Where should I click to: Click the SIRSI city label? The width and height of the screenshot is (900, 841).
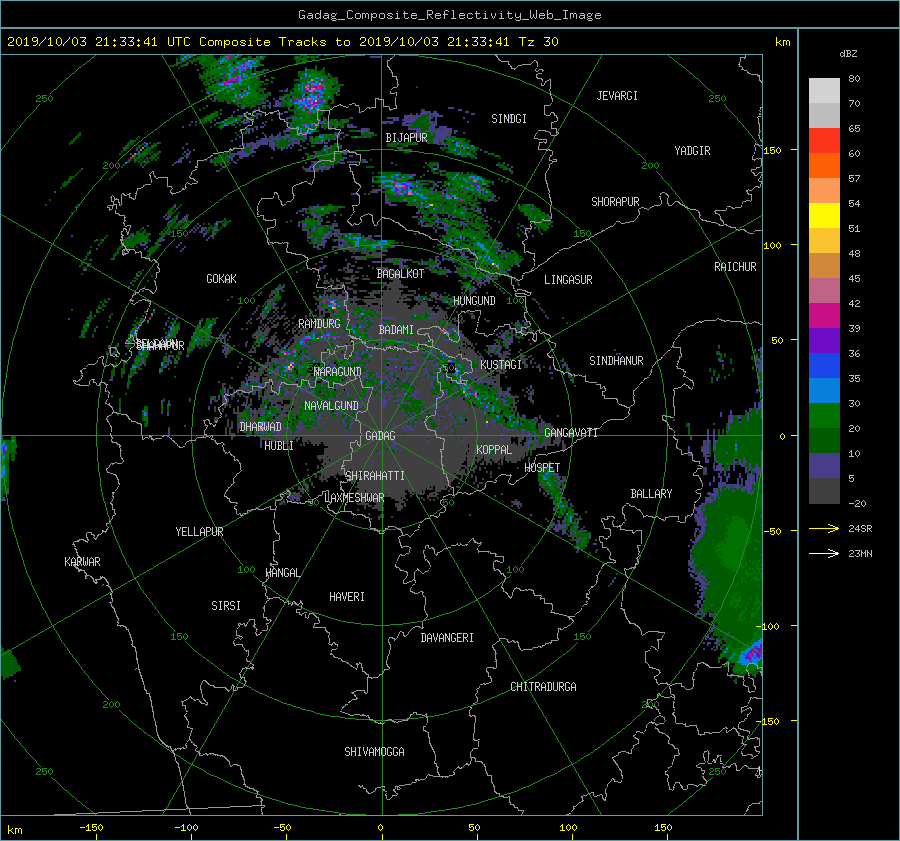point(226,606)
